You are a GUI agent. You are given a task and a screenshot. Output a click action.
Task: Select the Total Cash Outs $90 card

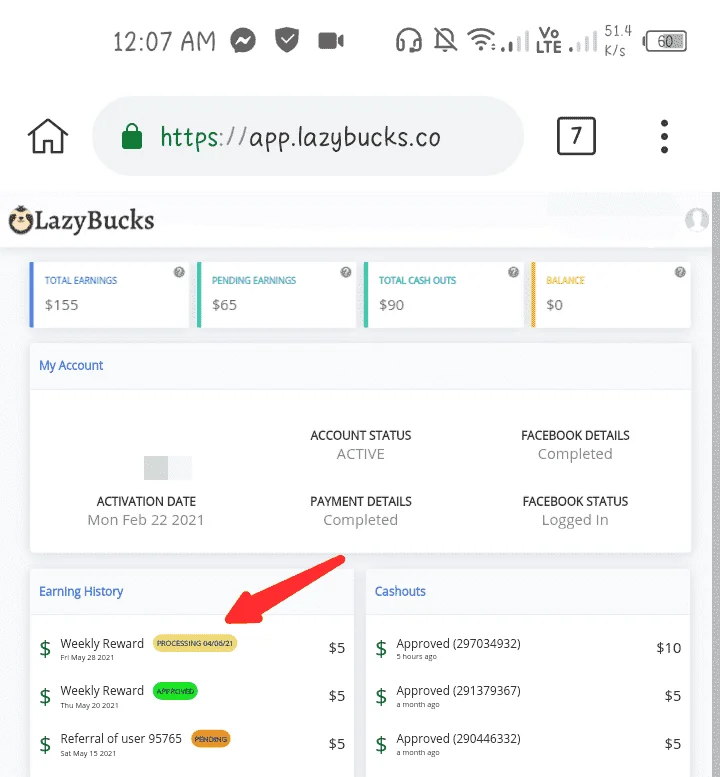pos(443,295)
